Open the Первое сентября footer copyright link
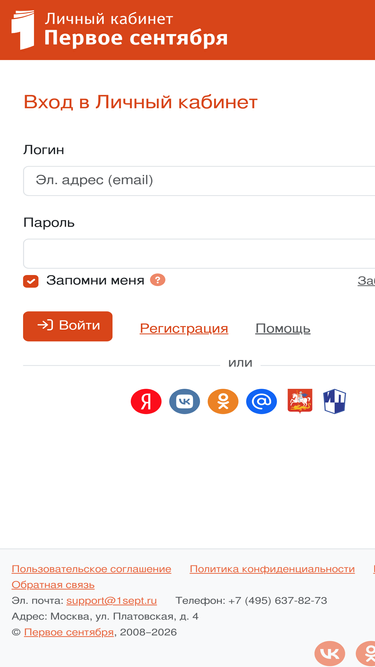The width and height of the screenshot is (375, 667). click(69, 632)
